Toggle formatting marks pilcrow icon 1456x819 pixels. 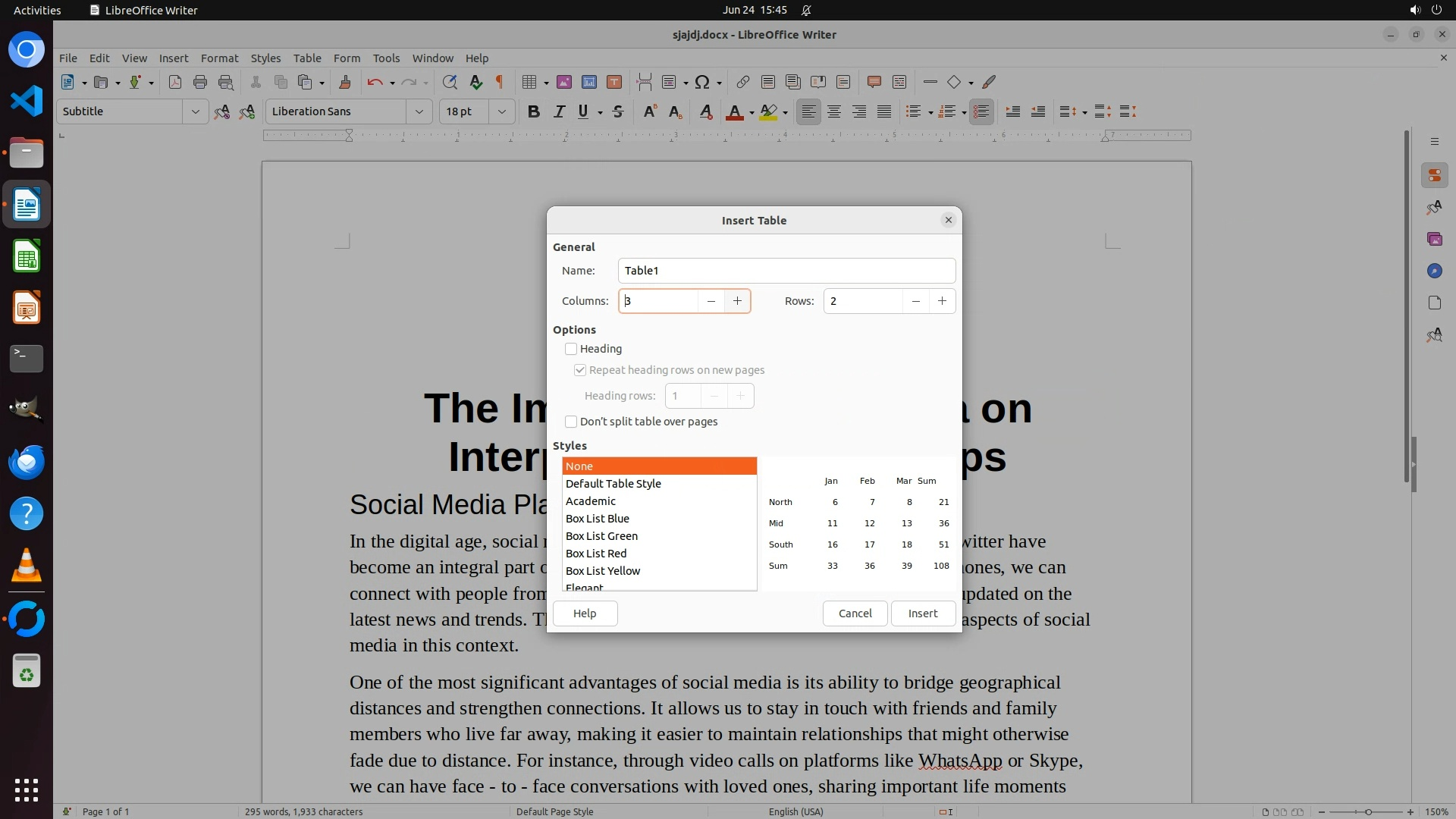(x=500, y=82)
